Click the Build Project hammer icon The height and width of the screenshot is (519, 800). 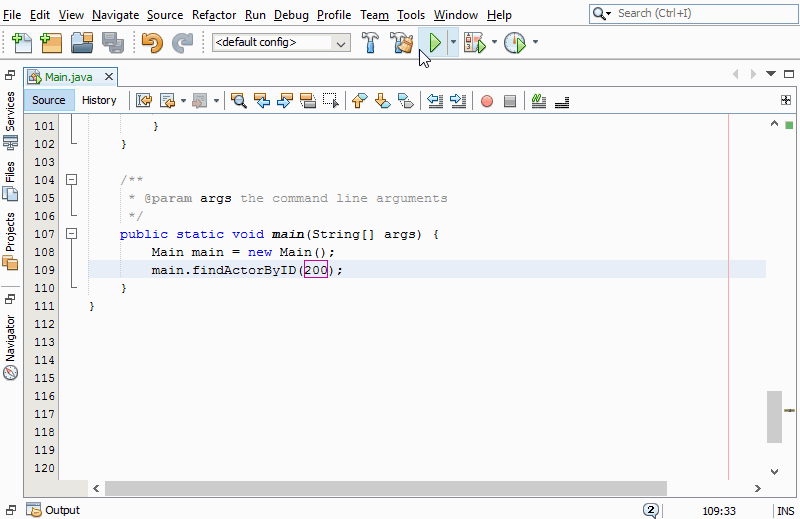click(x=371, y=43)
